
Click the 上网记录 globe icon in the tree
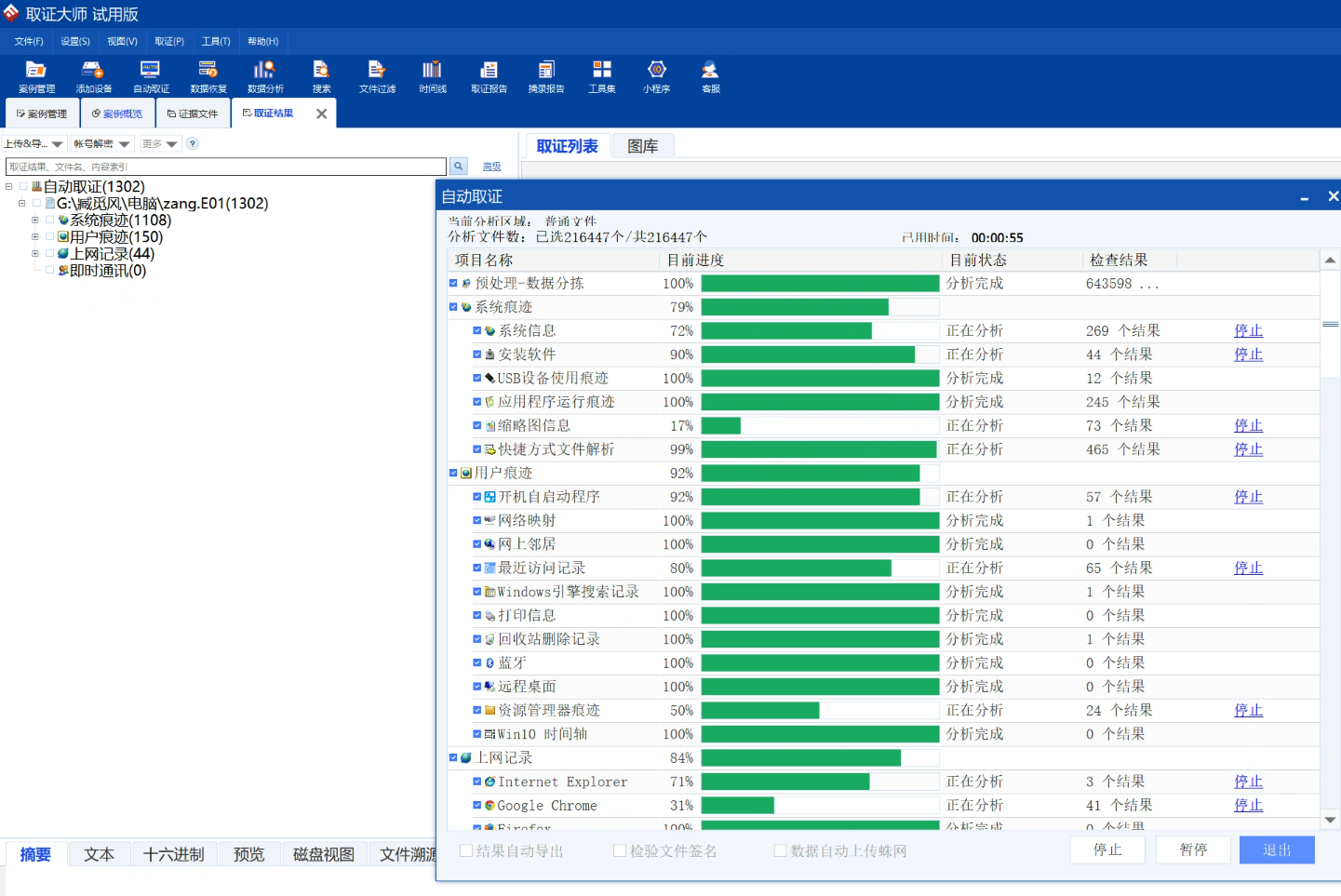click(x=63, y=254)
